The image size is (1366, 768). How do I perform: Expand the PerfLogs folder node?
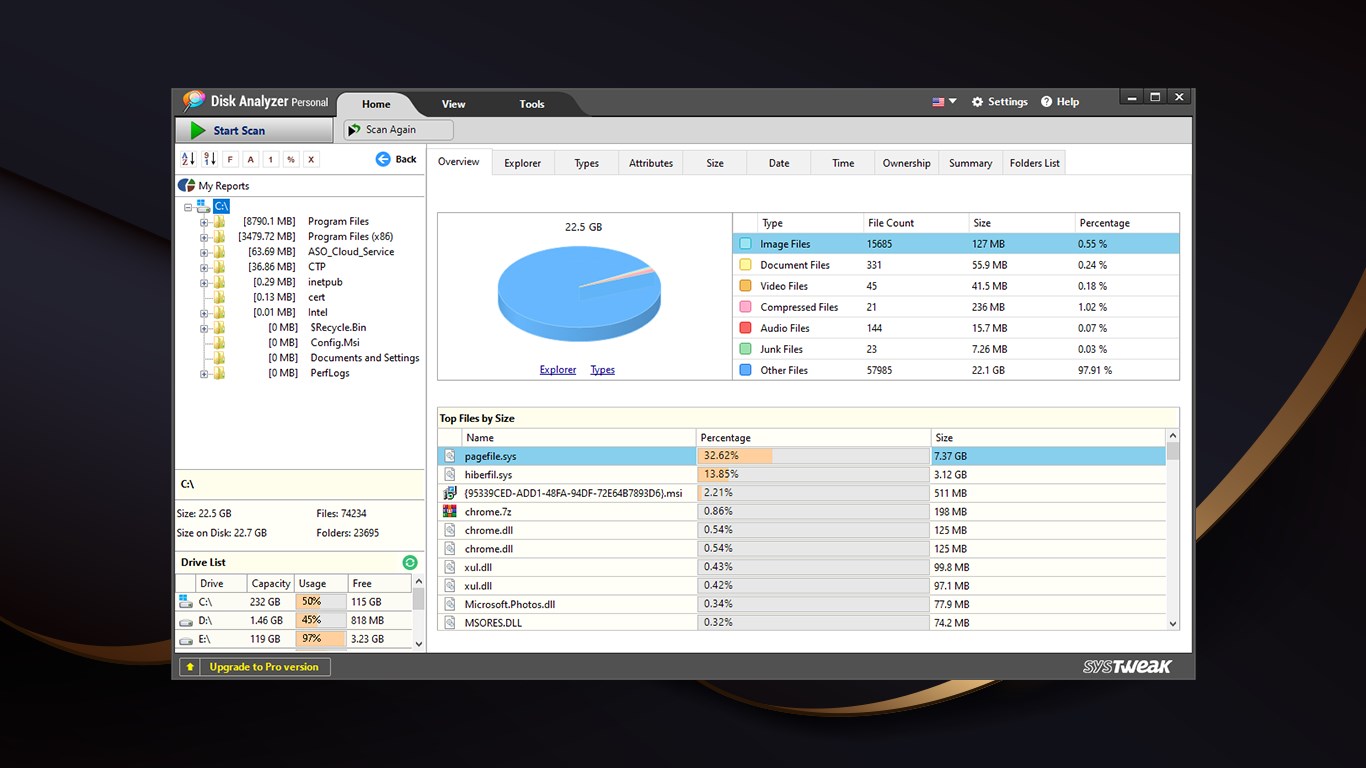pyautogui.click(x=203, y=373)
